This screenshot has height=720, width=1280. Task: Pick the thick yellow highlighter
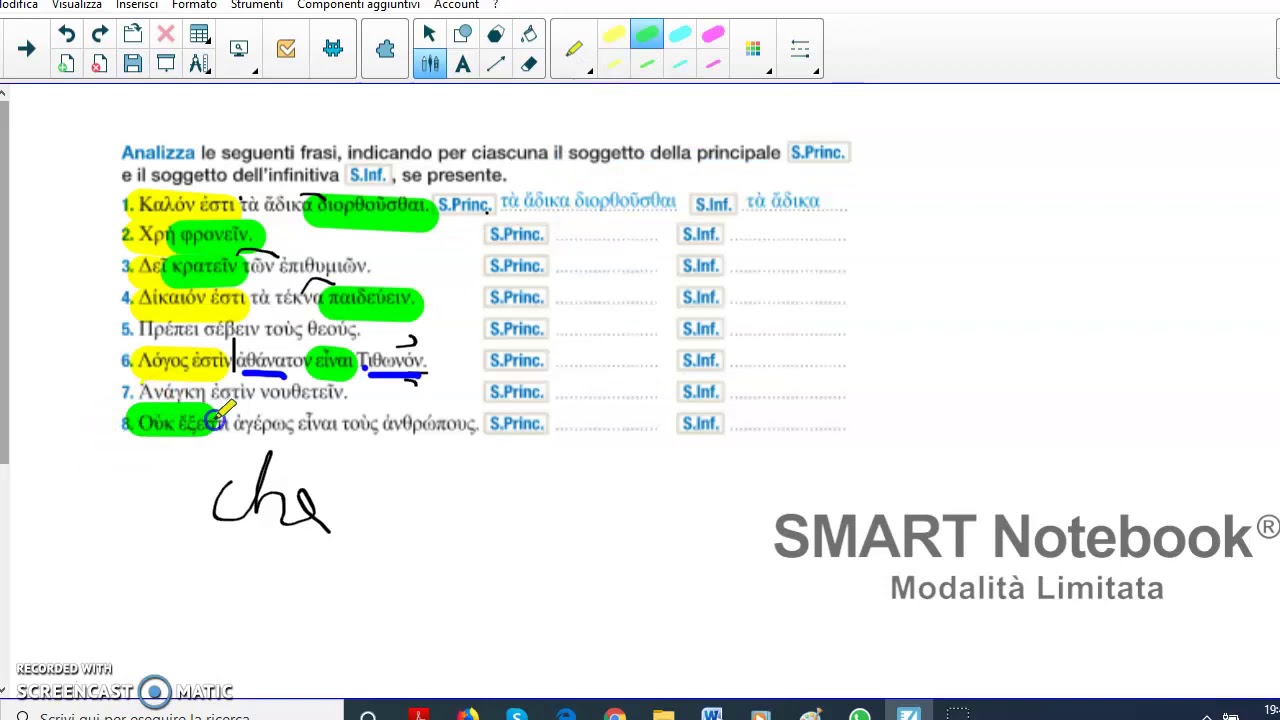click(x=614, y=36)
